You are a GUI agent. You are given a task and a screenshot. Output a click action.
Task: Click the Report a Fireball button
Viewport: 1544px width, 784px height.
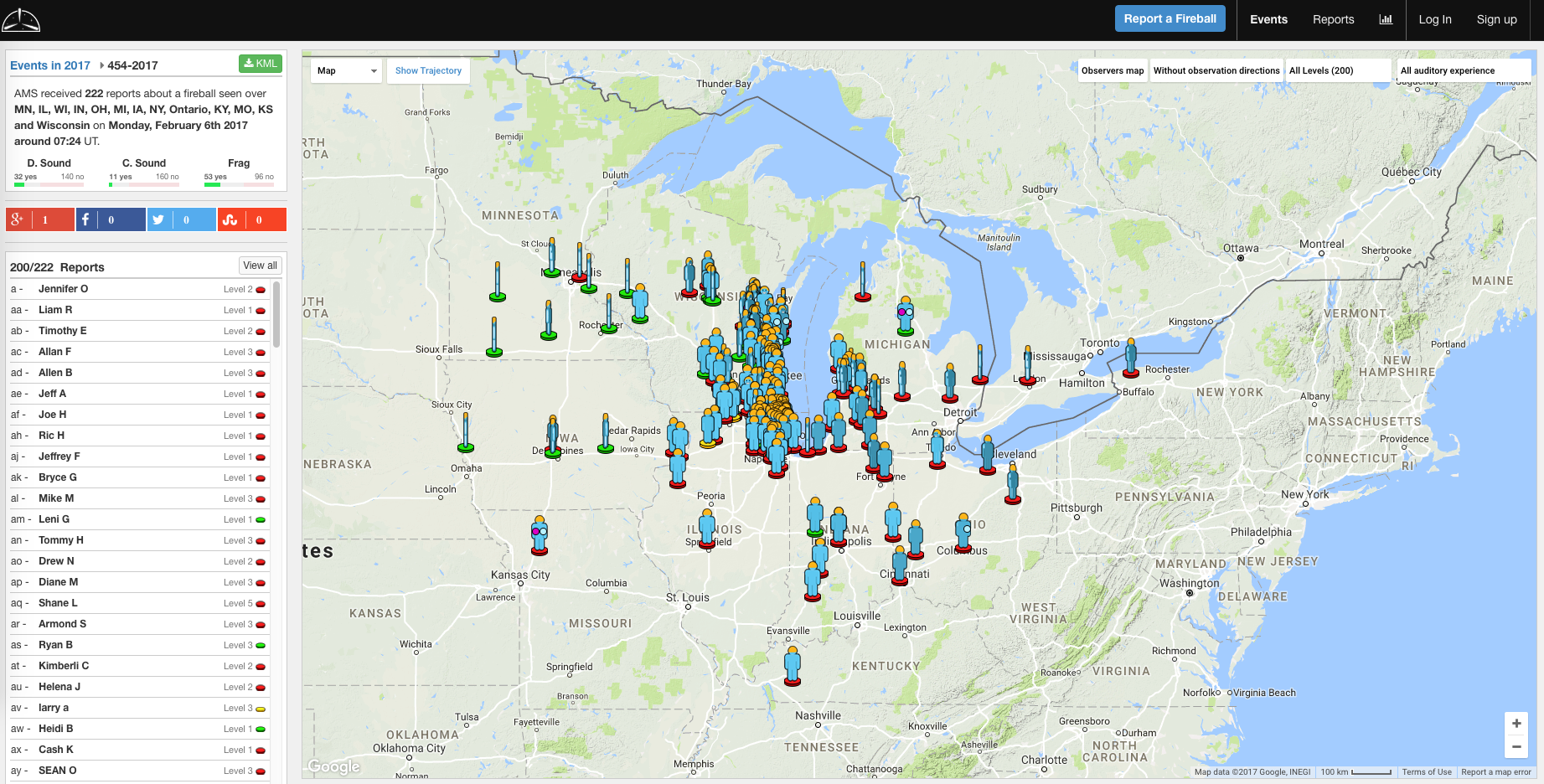pyautogui.click(x=1170, y=18)
